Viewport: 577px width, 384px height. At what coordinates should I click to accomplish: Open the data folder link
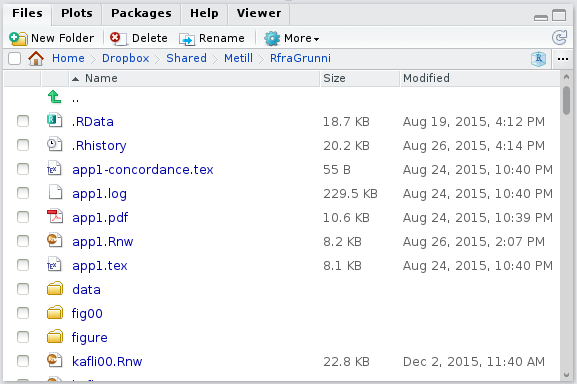pyautogui.click(x=86, y=289)
